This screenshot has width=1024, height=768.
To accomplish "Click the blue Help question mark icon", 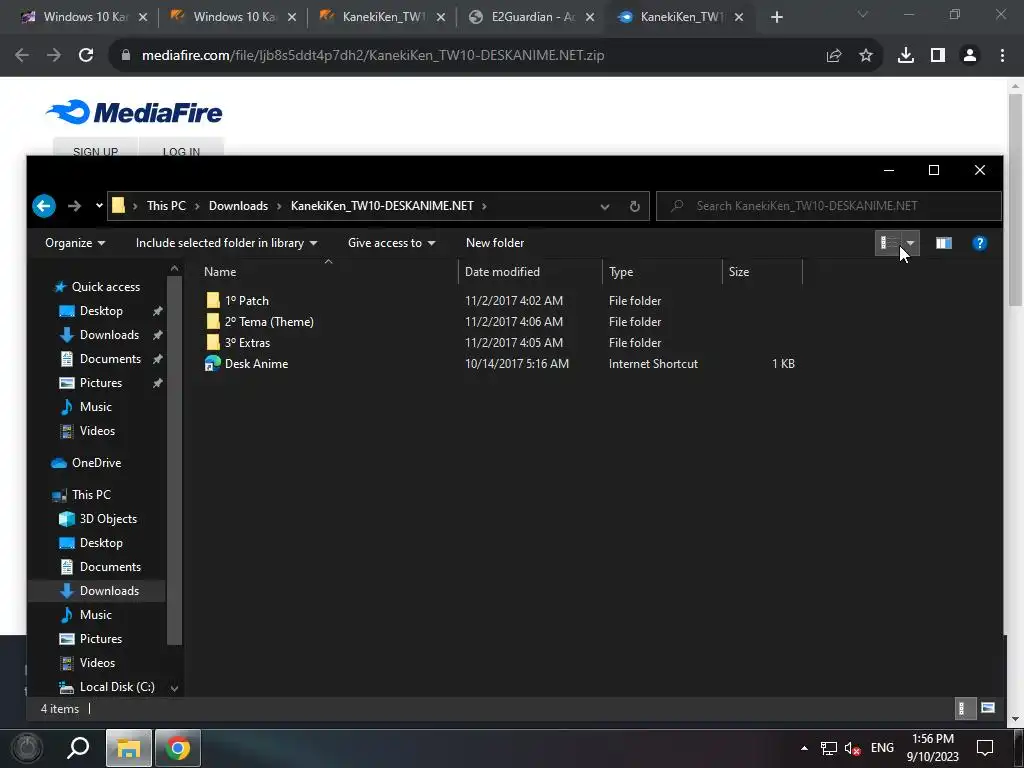I will [x=979, y=243].
